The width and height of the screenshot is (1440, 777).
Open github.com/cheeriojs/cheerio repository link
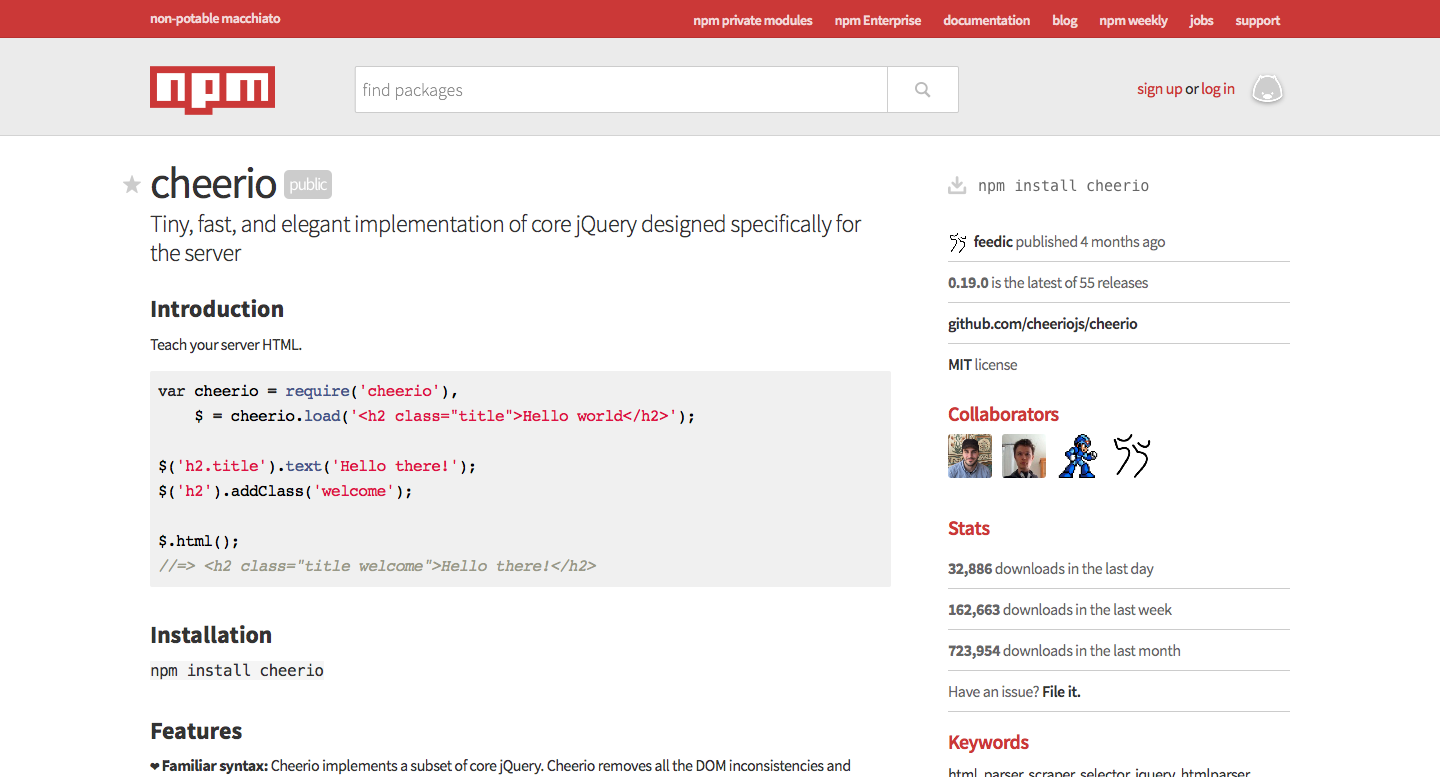[x=1042, y=324]
